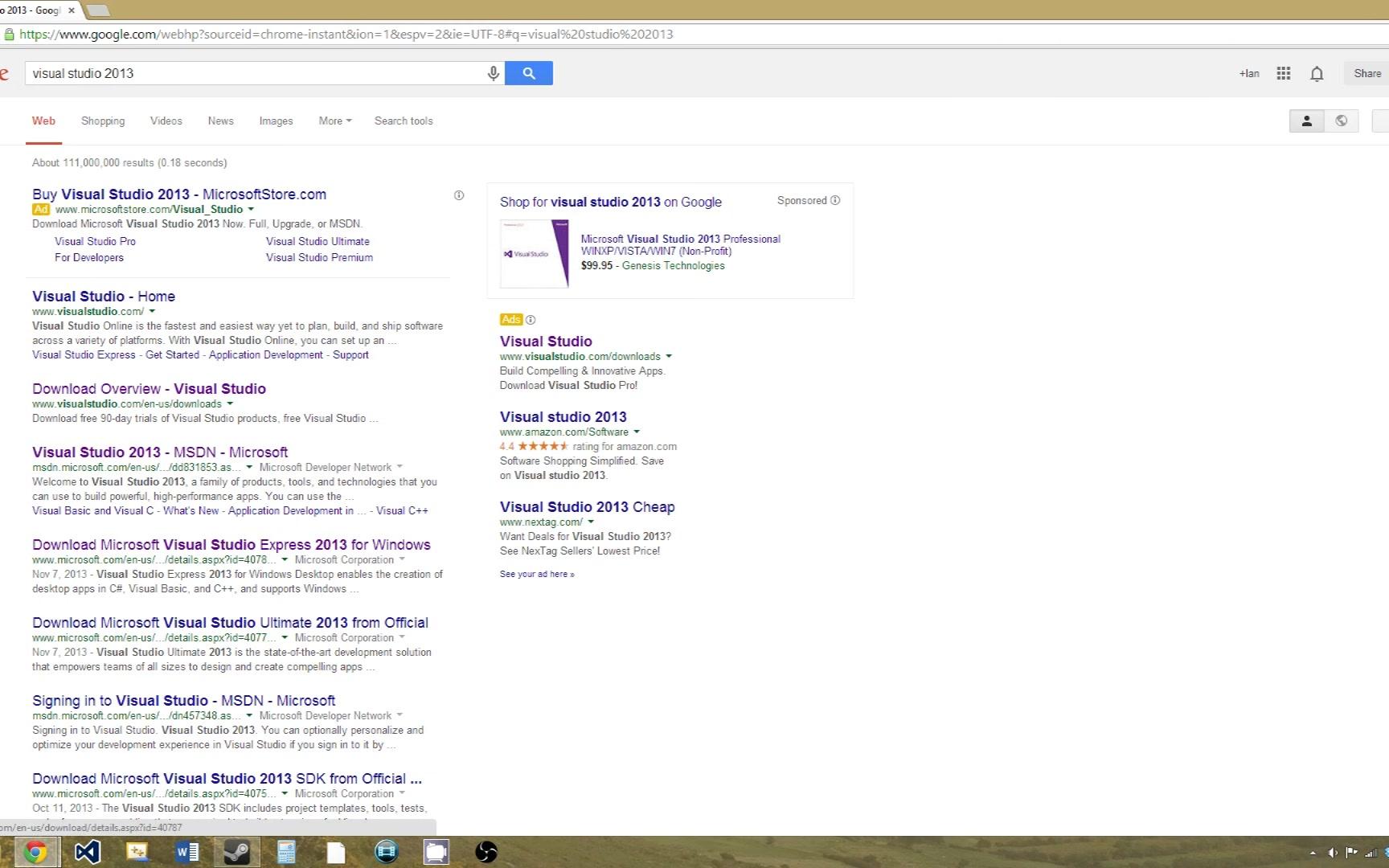Viewport: 1389px width, 868px height.
Task: Open the notifications bell
Action: tap(1317, 74)
